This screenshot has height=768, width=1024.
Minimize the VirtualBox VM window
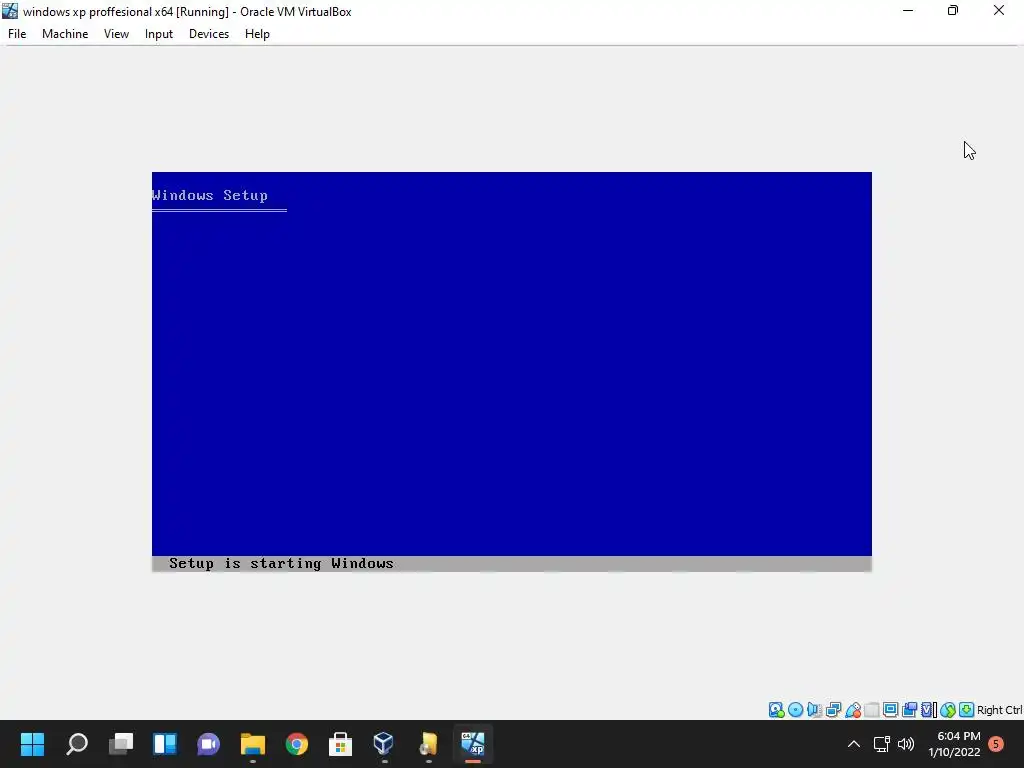point(908,11)
